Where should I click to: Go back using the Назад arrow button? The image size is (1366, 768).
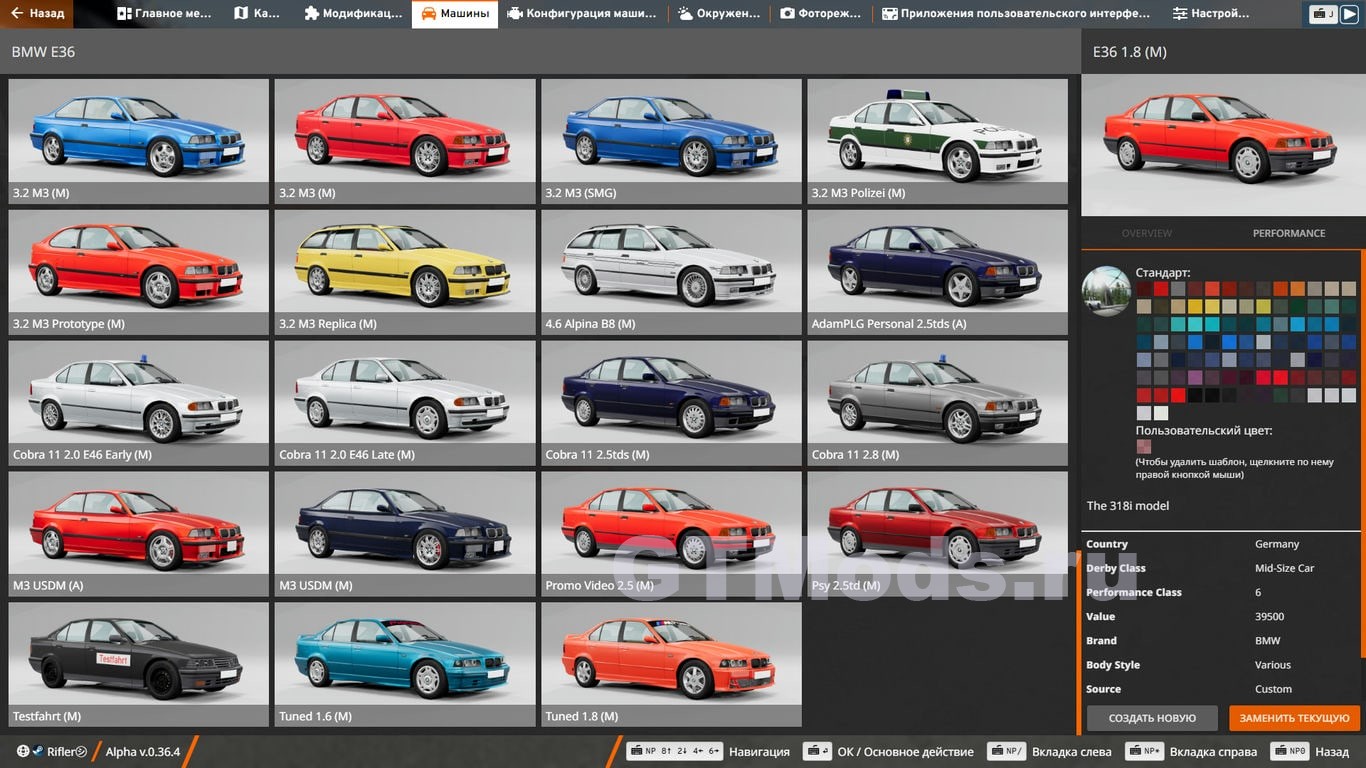[x=38, y=14]
